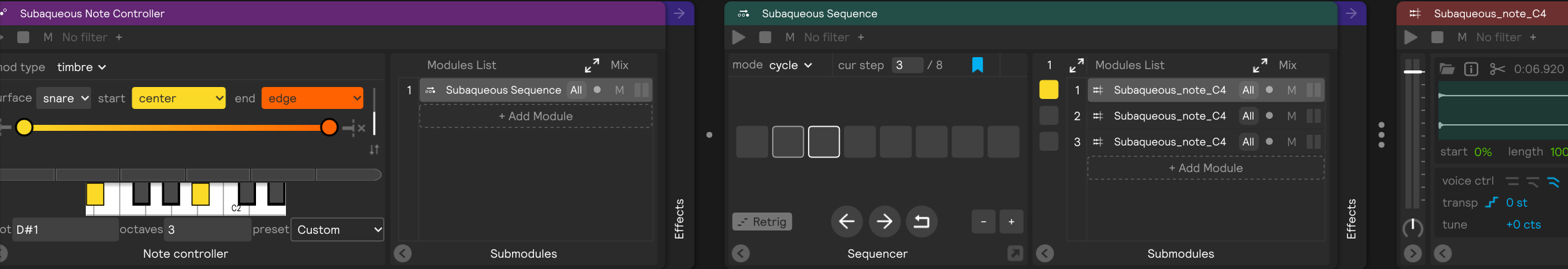Open the Effects tab of Note Controller
Image resolution: width=1568 pixels, height=269 pixels.
(679, 218)
